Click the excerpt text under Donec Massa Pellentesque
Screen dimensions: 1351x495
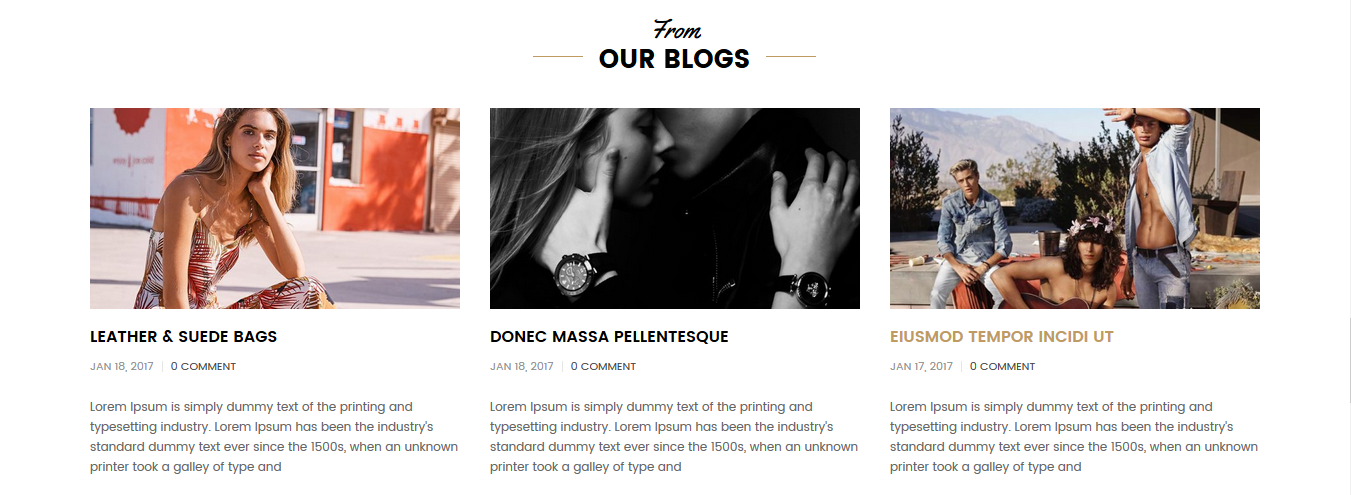(674, 437)
